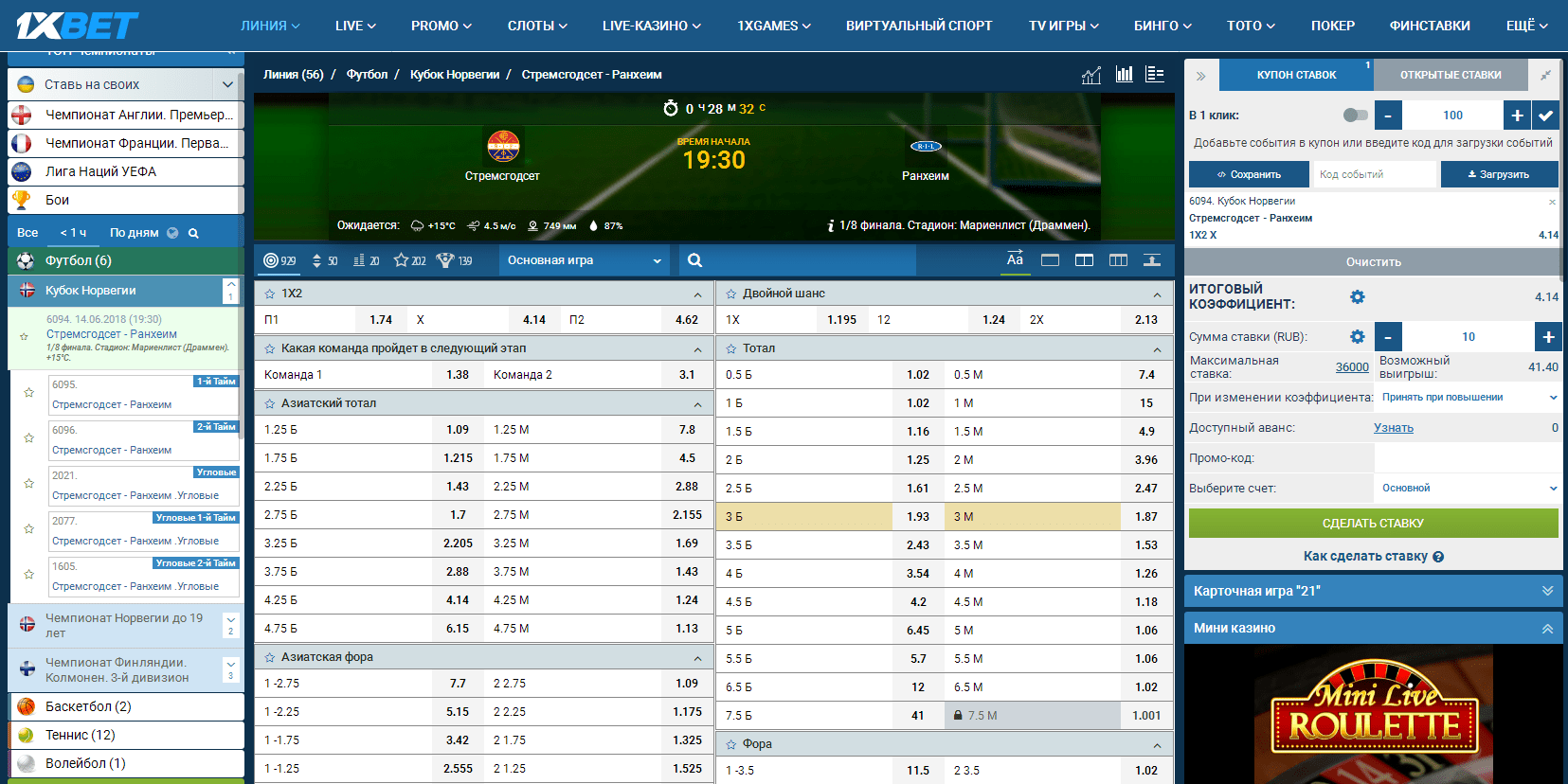1568x784 pixels.
Task: Switch to two-column markets layout
Action: coord(1084,260)
